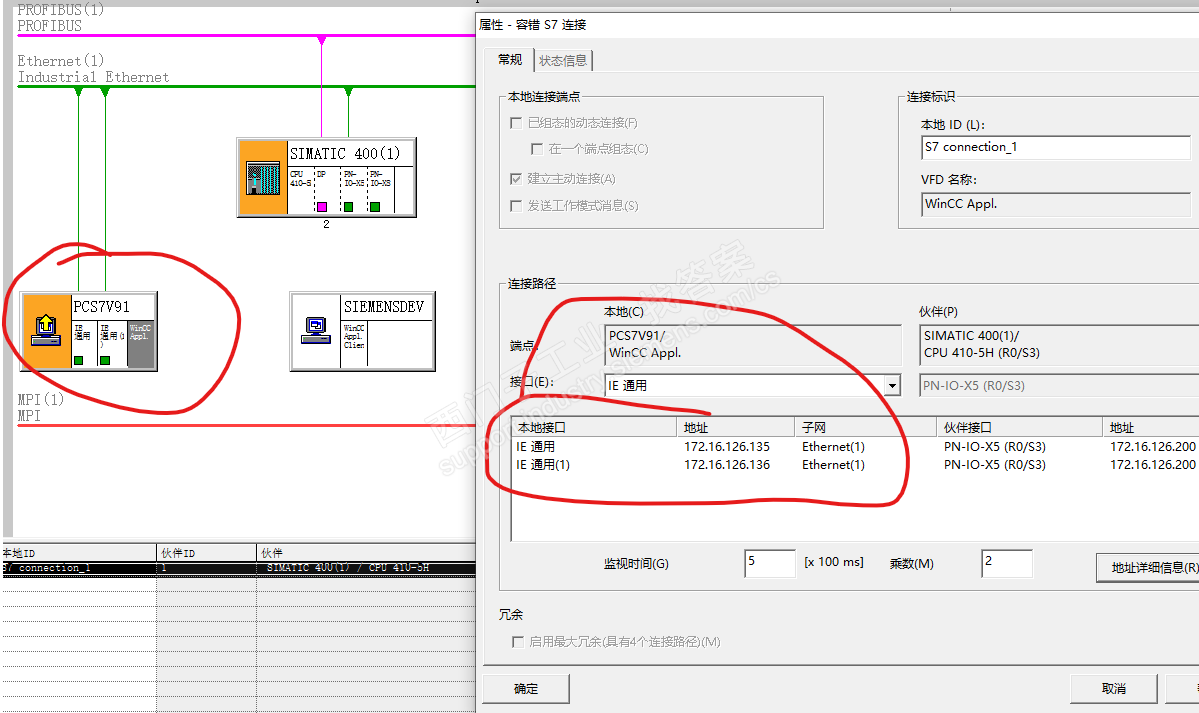Toggle 已组态的动态连接(F) checkbox

click(516, 123)
